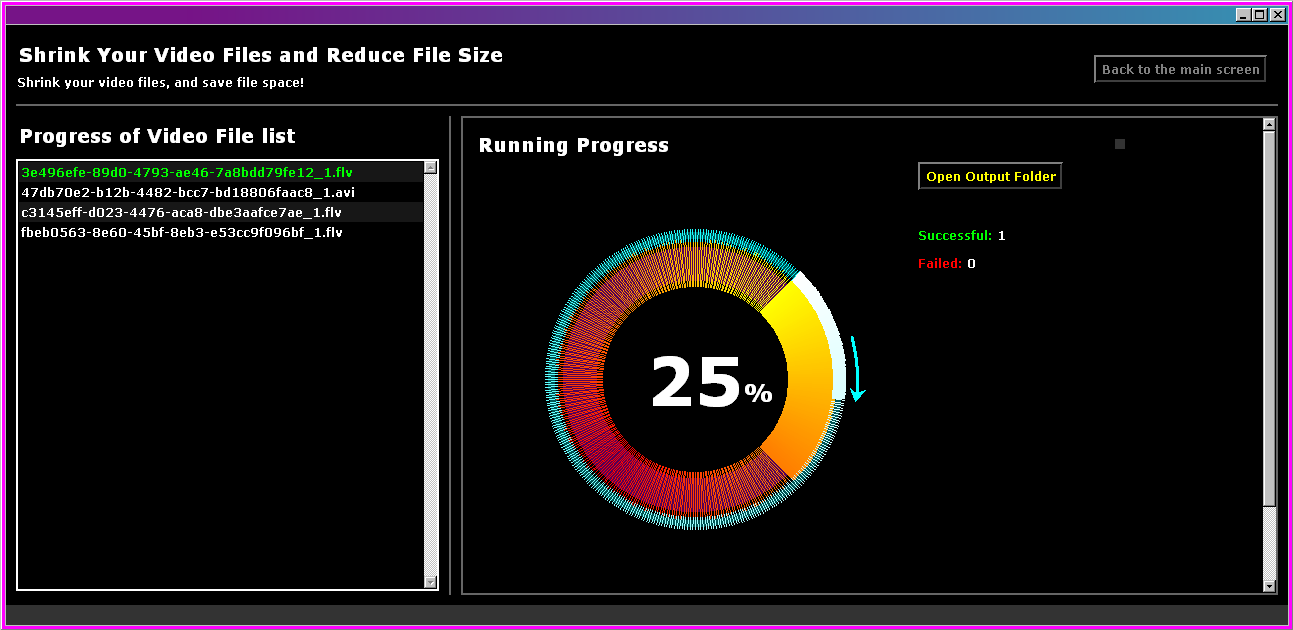
Task: Click the file list scroll up arrow
Action: click(431, 168)
